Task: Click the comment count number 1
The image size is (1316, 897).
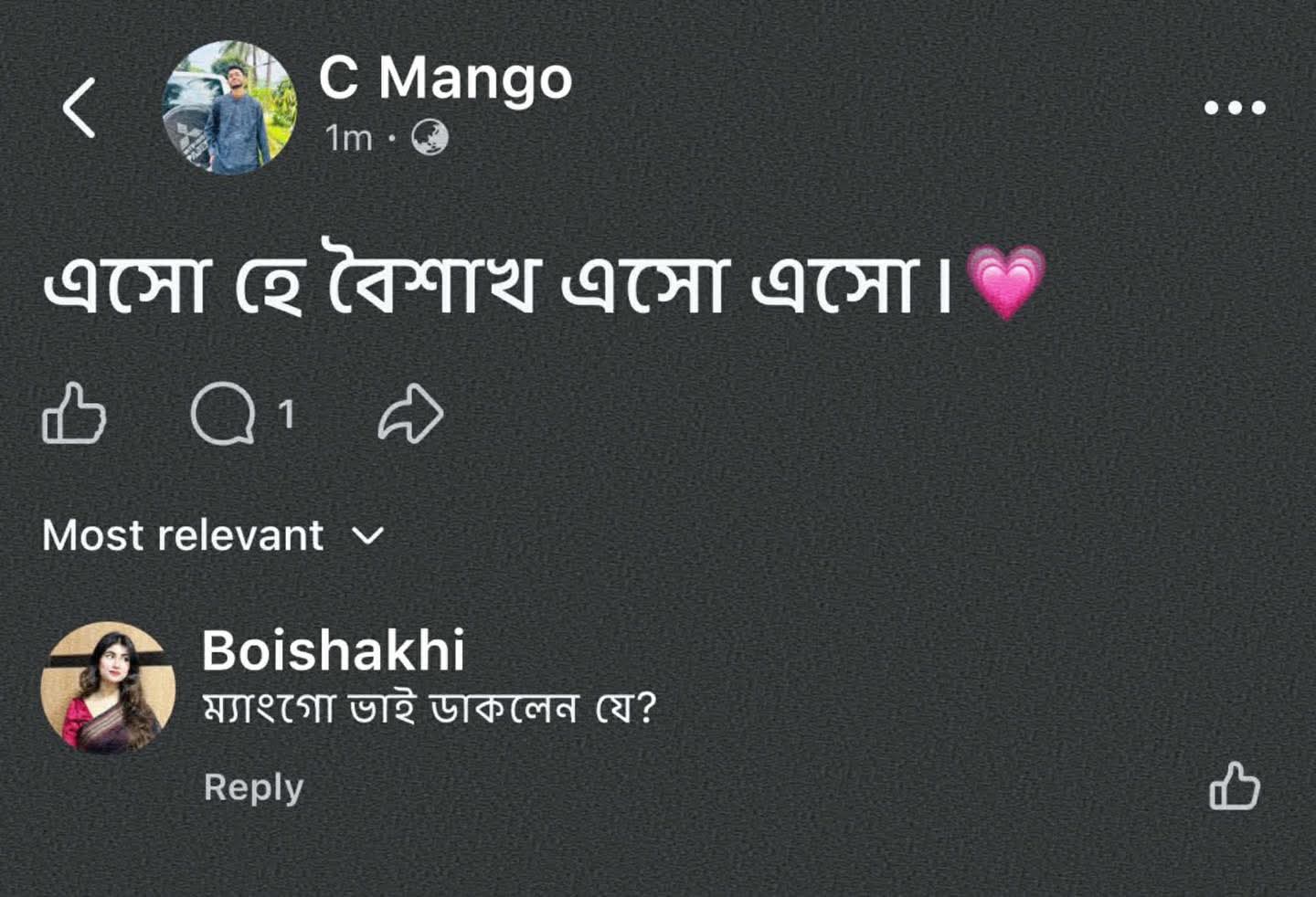Action: (x=287, y=415)
